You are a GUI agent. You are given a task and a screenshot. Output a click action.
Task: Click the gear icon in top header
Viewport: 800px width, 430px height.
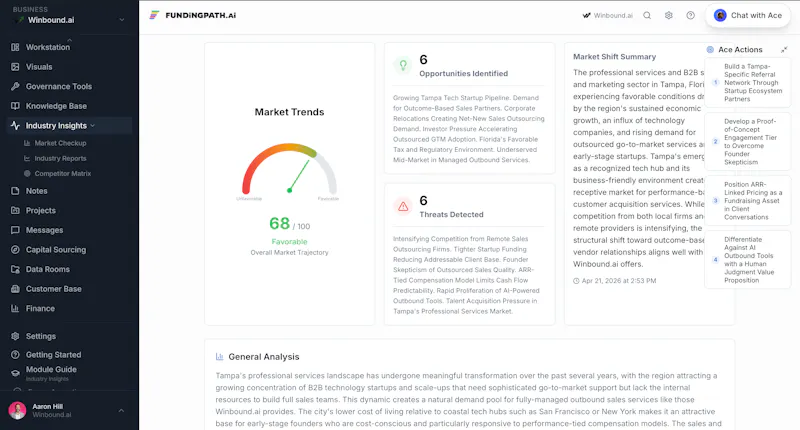[x=668, y=15]
